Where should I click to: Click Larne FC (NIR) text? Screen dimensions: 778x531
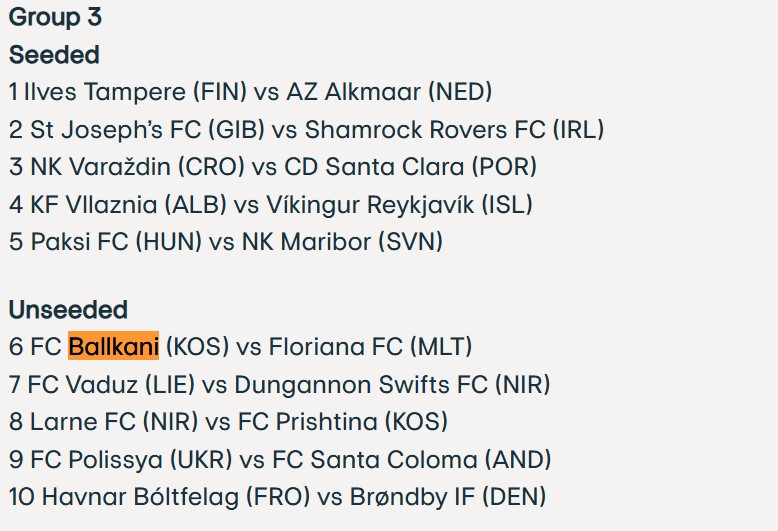(x=114, y=422)
